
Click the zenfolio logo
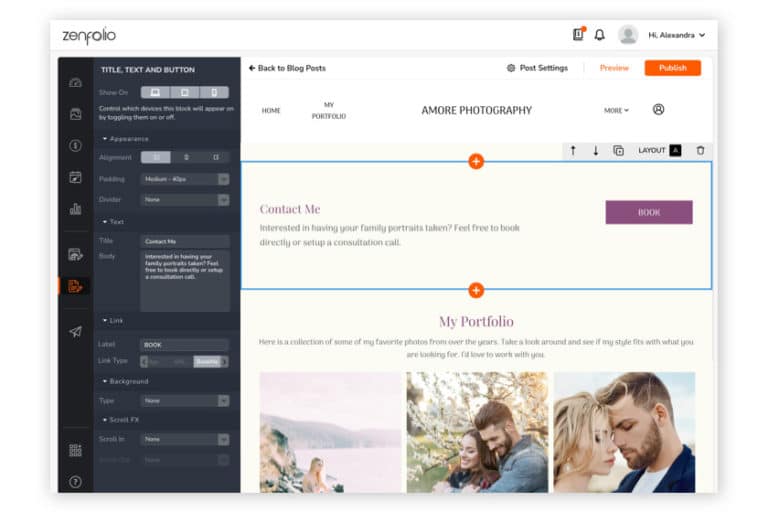click(x=89, y=35)
